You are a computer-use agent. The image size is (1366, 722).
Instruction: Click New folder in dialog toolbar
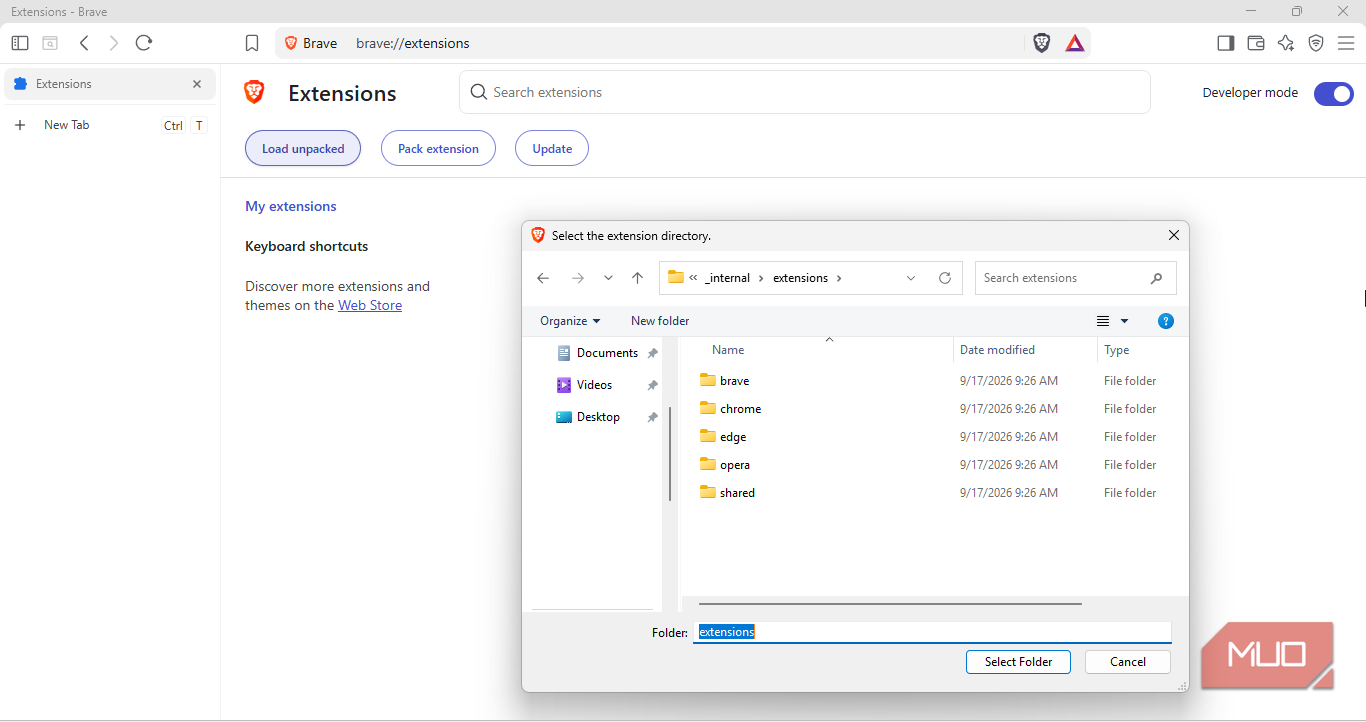(660, 321)
